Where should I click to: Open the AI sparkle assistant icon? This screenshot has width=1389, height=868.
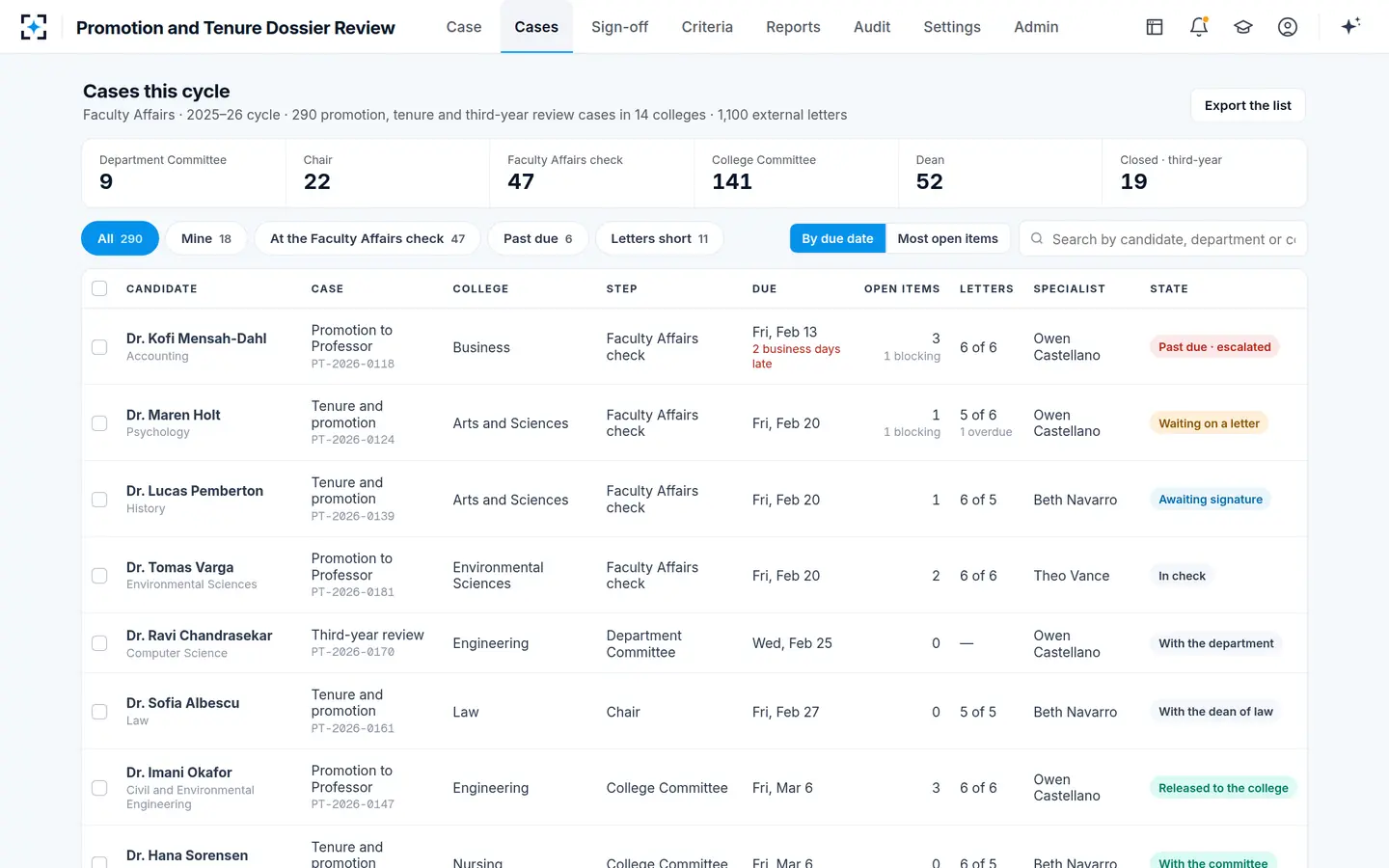pyautogui.click(x=1350, y=26)
